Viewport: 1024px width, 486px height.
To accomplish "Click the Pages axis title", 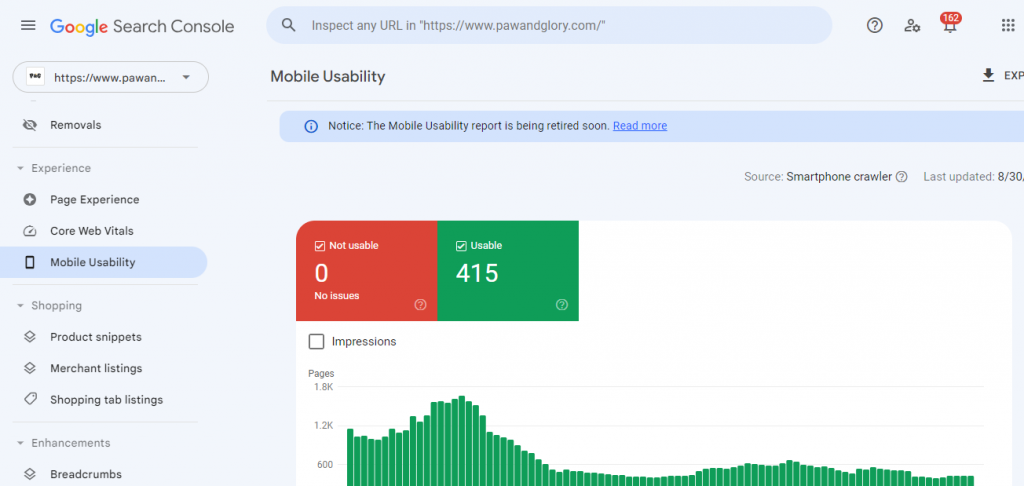I will point(321,374).
